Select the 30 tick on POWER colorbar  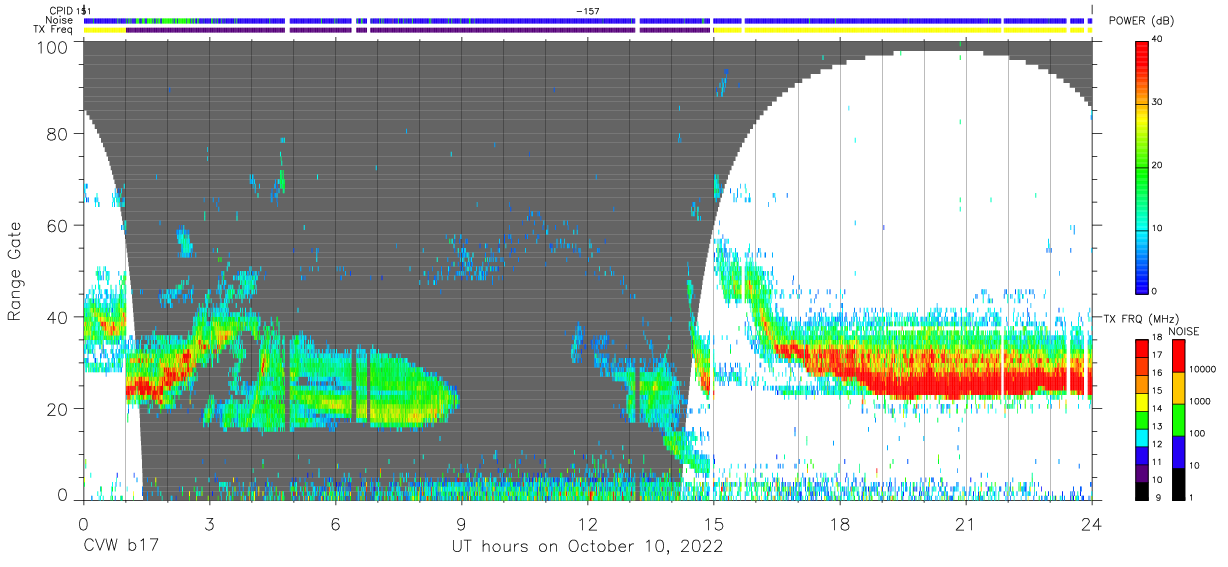pyautogui.click(x=1156, y=103)
